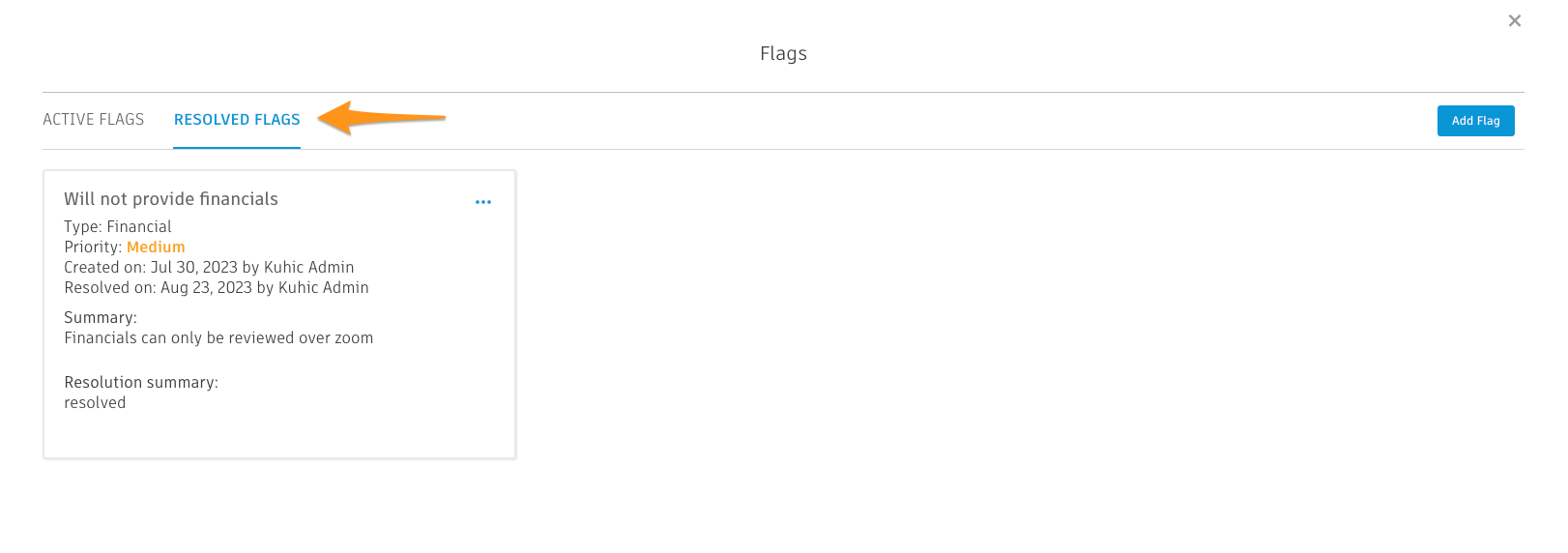The height and width of the screenshot is (553, 1568).
Task: Click the 'Priority:' label in flag card
Action: (93, 247)
